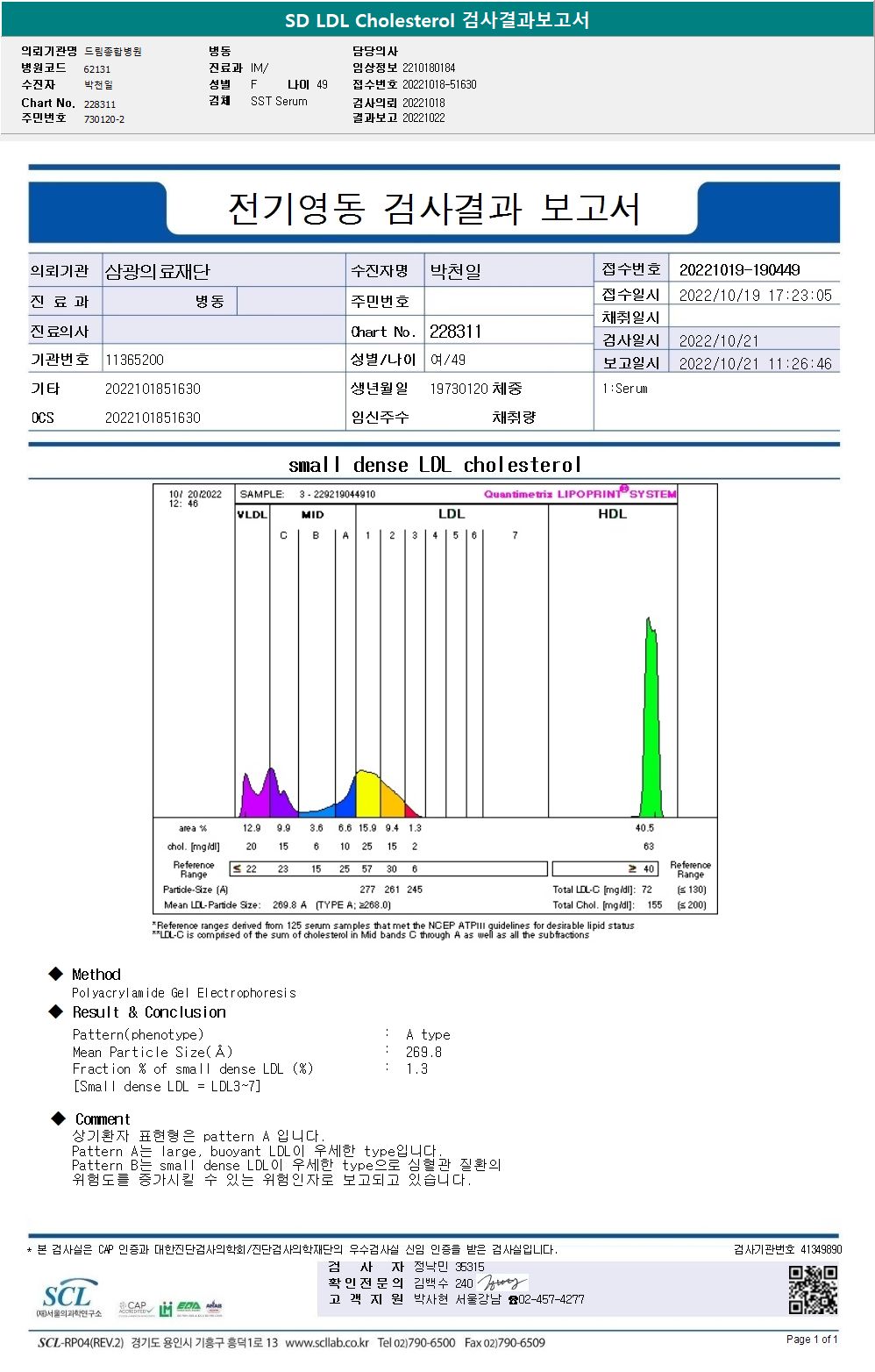The width and height of the screenshot is (875, 1372).
Task: Click the QR code in footer
Action: coord(813,1289)
